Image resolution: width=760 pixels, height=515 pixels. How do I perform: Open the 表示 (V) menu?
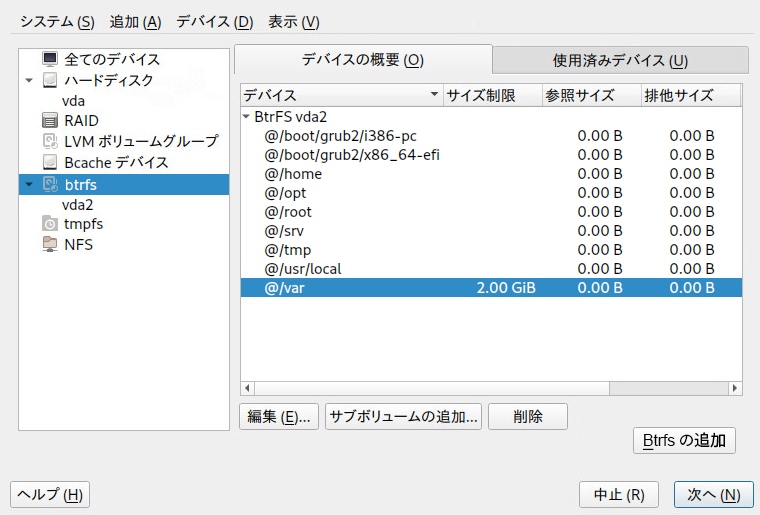tap(294, 22)
